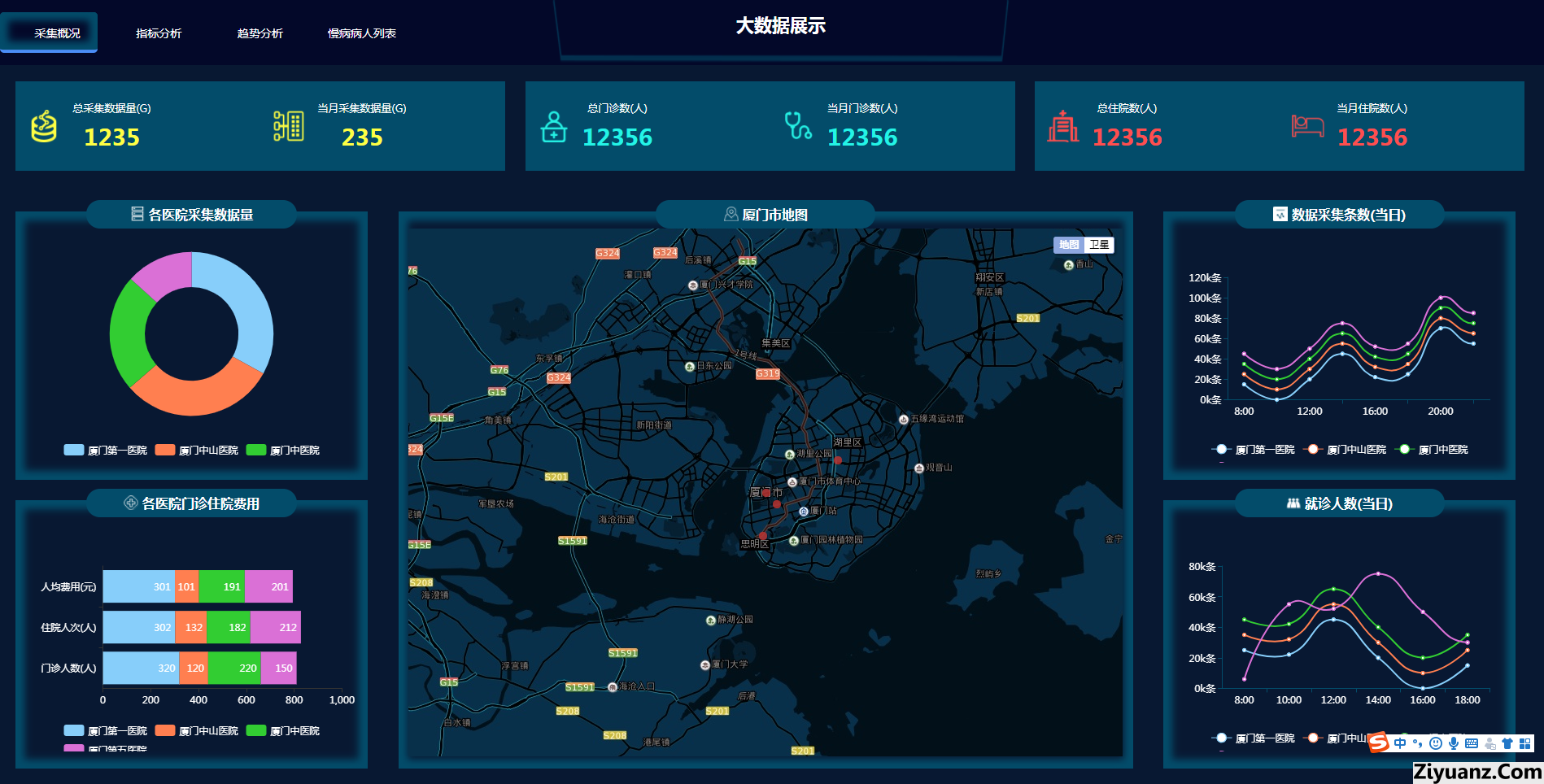1544x784 pixels.
Task: Switch map to 卫星 satellite view
Action: click(1099, 245)
